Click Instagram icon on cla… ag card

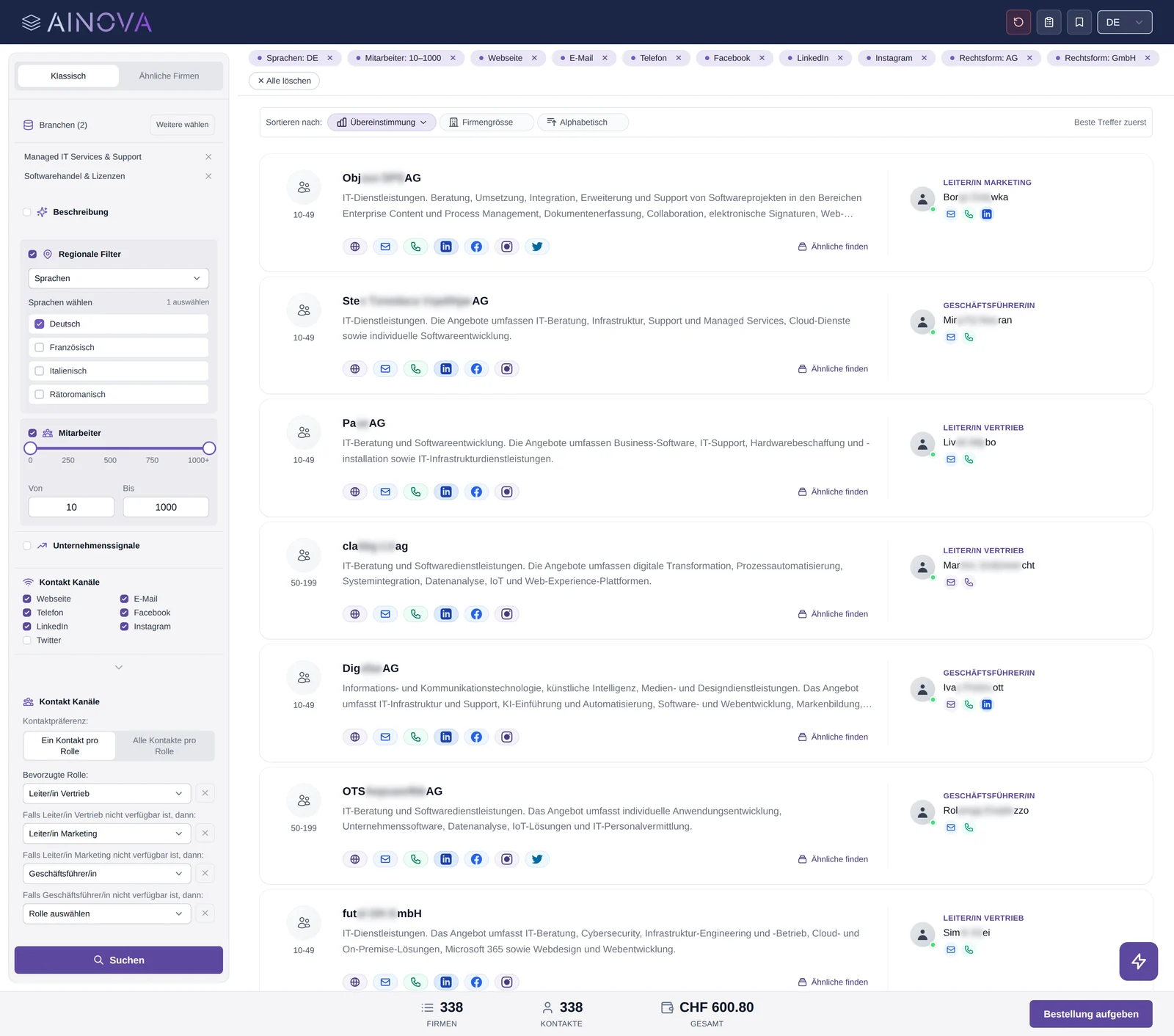[x=507, y=614]
